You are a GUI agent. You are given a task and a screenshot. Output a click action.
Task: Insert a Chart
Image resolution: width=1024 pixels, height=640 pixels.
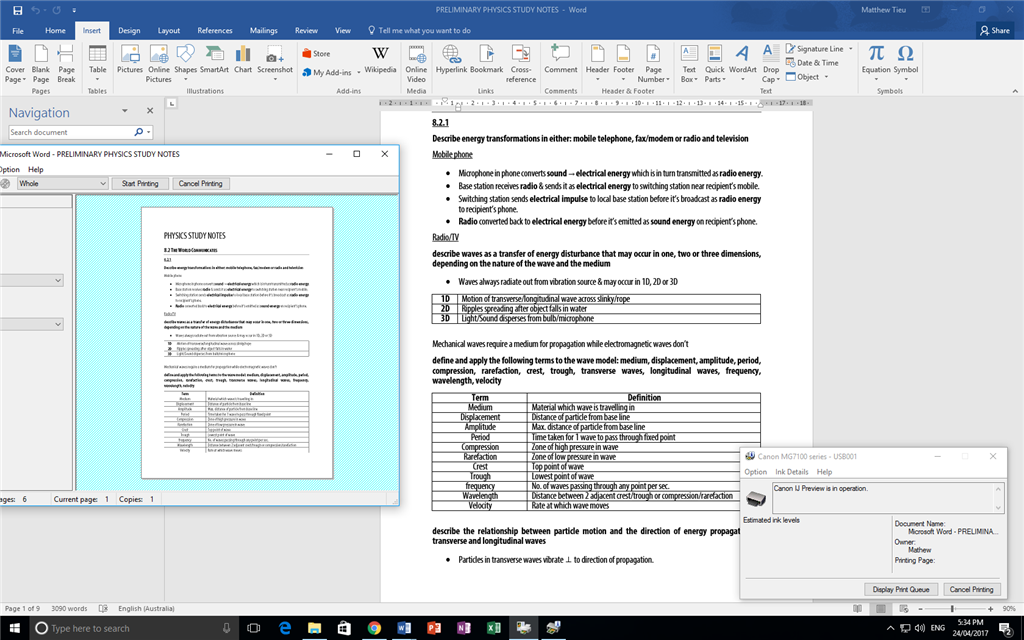[x=243, y=59]
